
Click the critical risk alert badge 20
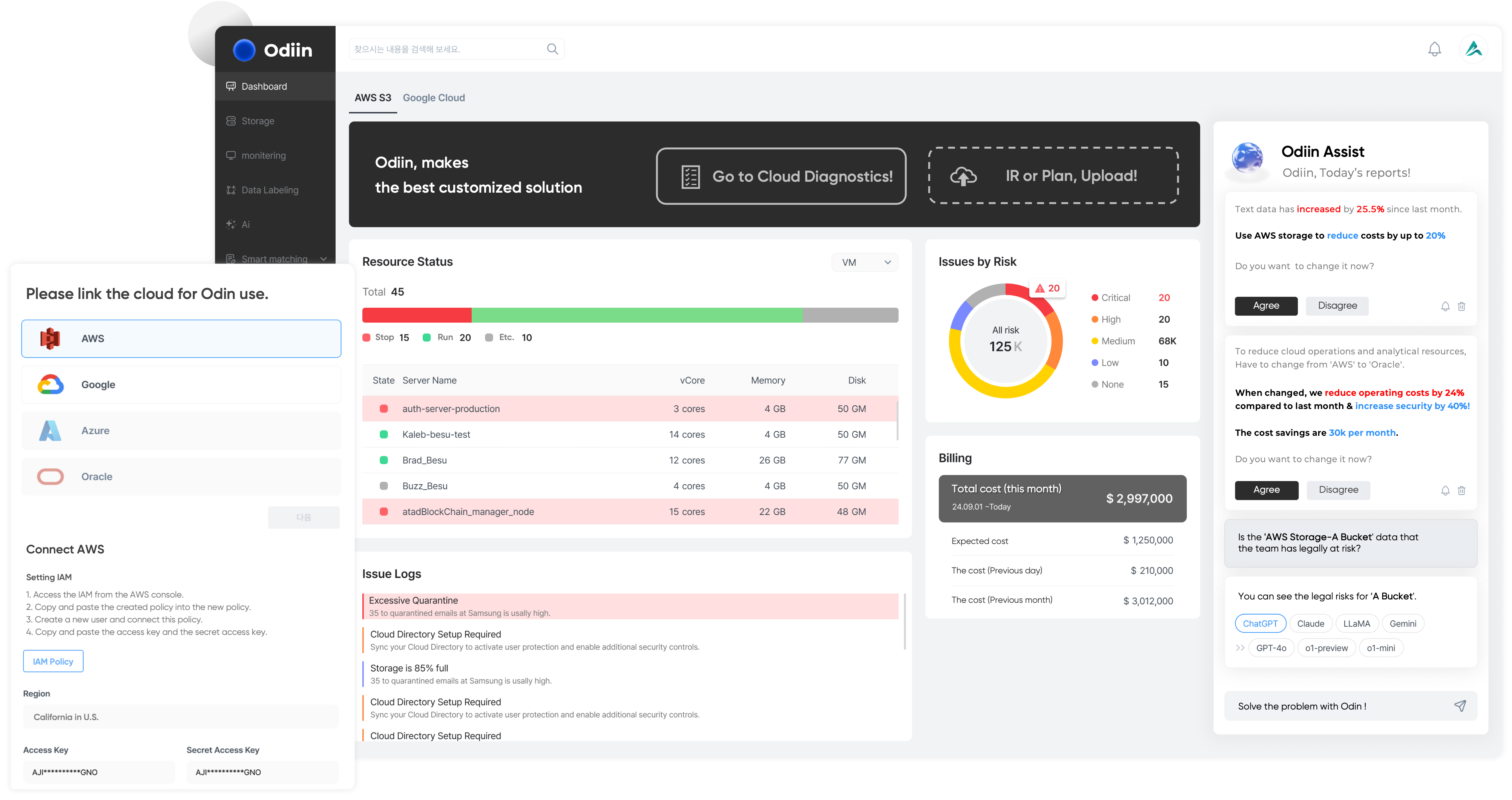1048,288
